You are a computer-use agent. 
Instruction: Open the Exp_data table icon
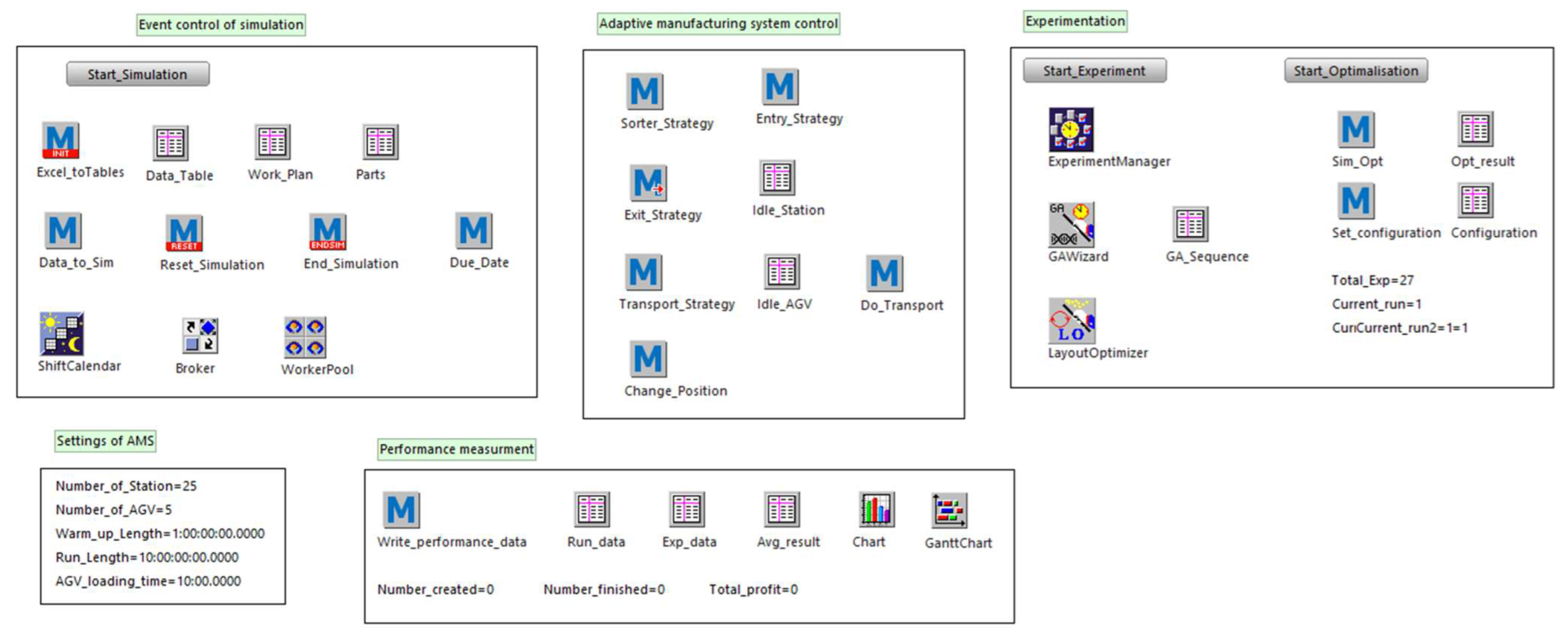point(687,509)
